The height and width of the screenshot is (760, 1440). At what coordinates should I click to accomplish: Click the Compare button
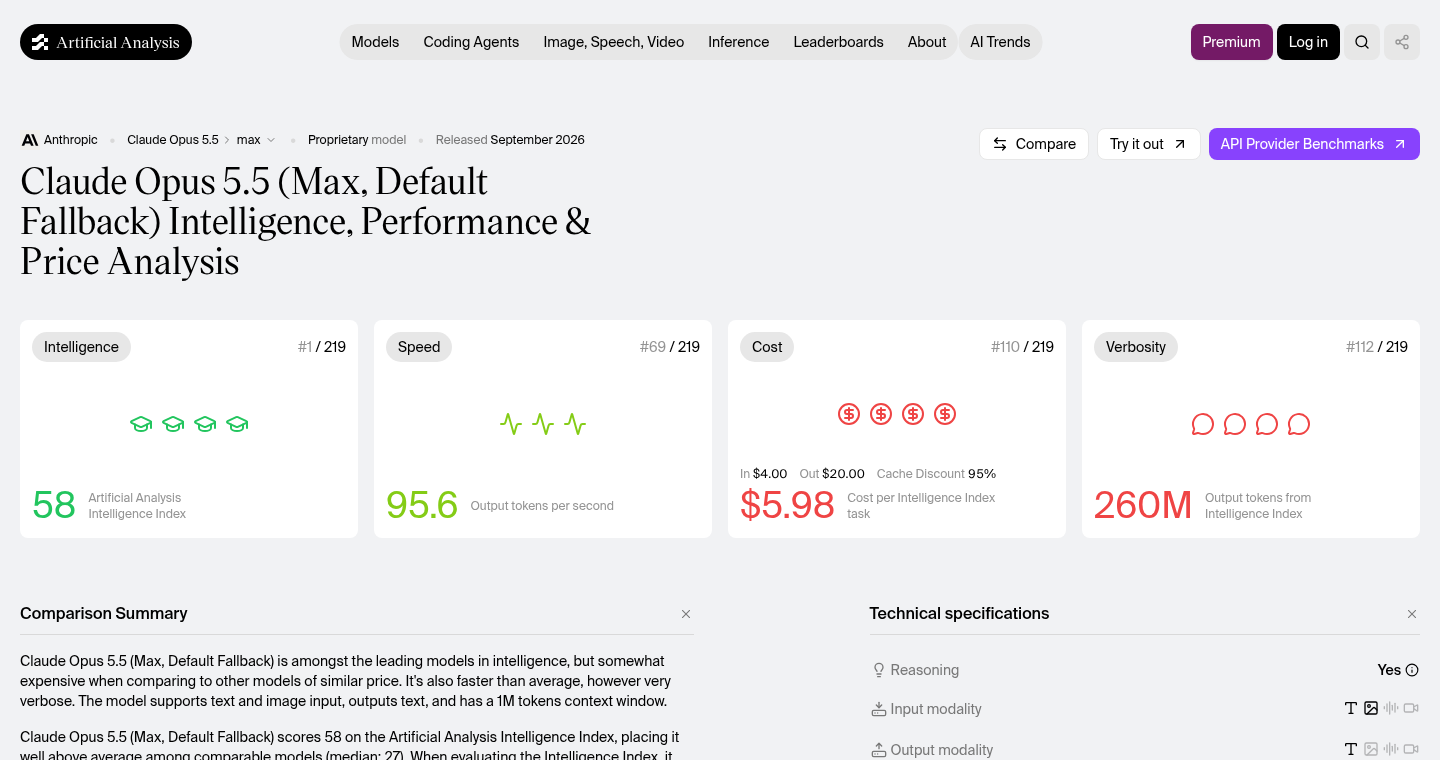(x=1034, y=144)
